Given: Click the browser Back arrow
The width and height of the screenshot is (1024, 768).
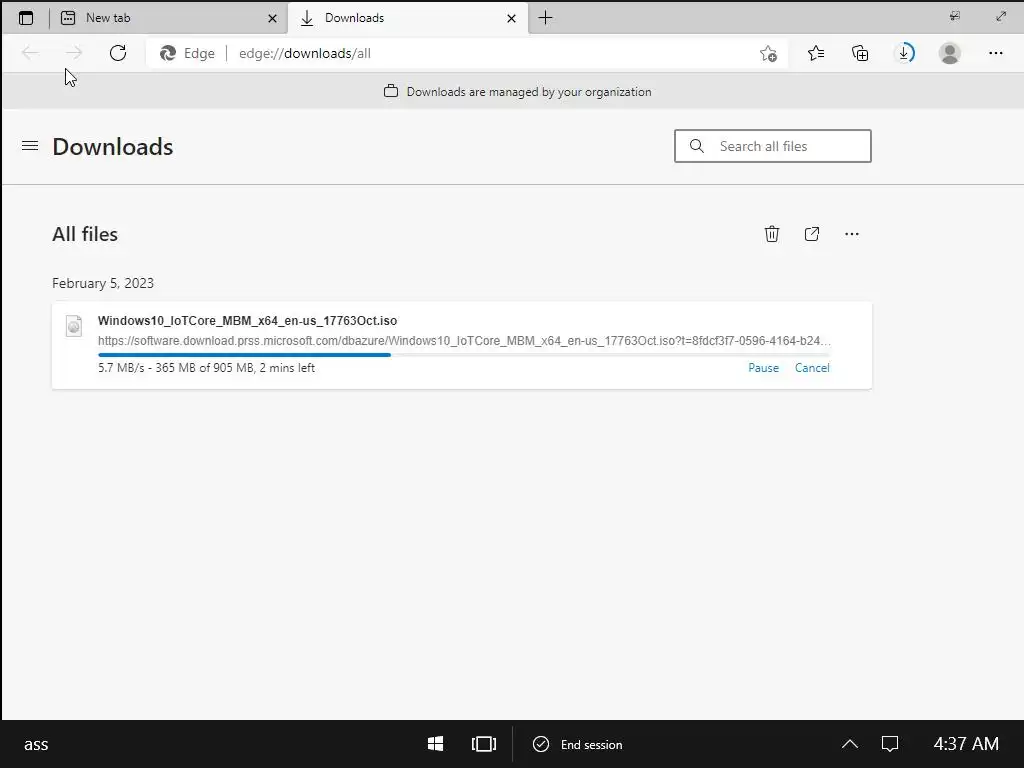Looking at the screenshot, I should pos(30,53).
